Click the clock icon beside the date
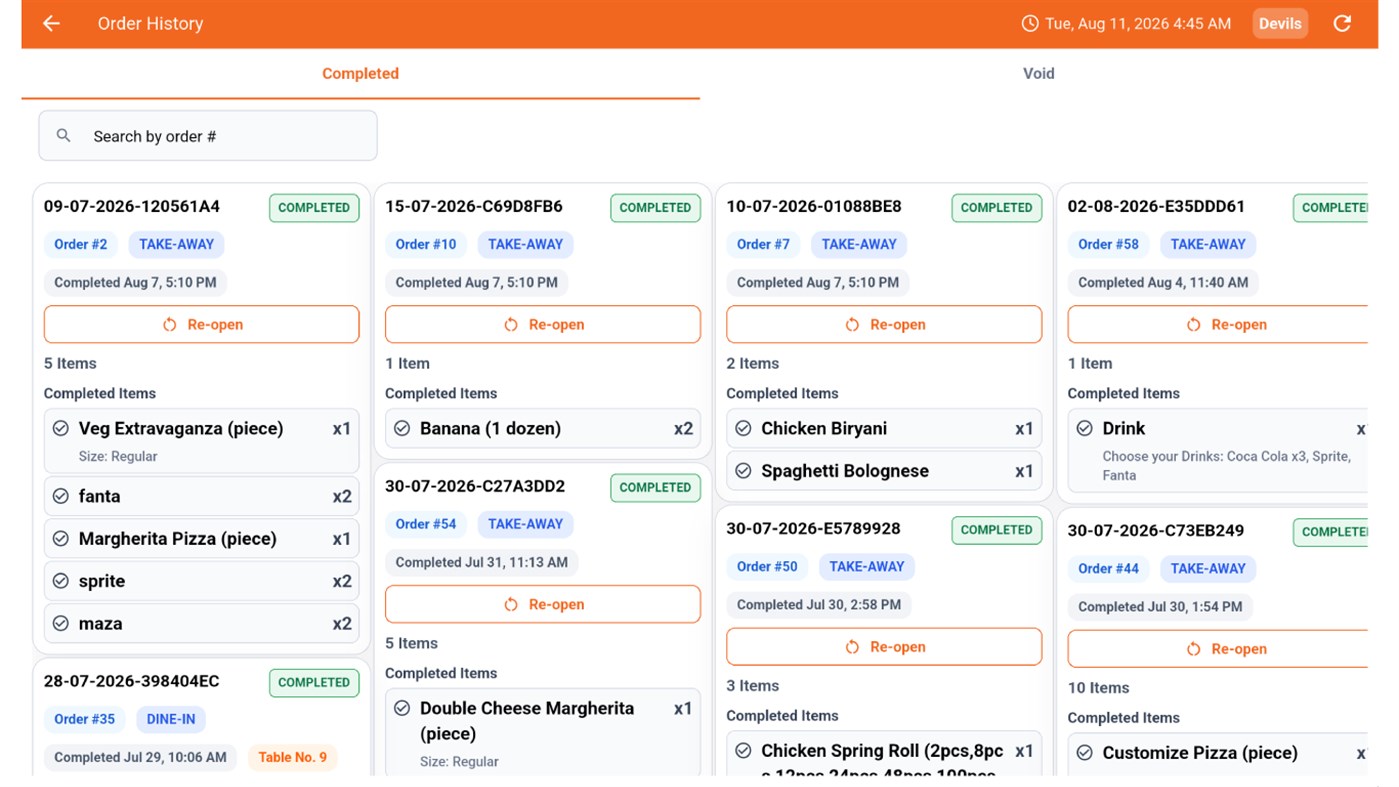The width and height of the screenshot is (1399, 787). [1030, 23]
